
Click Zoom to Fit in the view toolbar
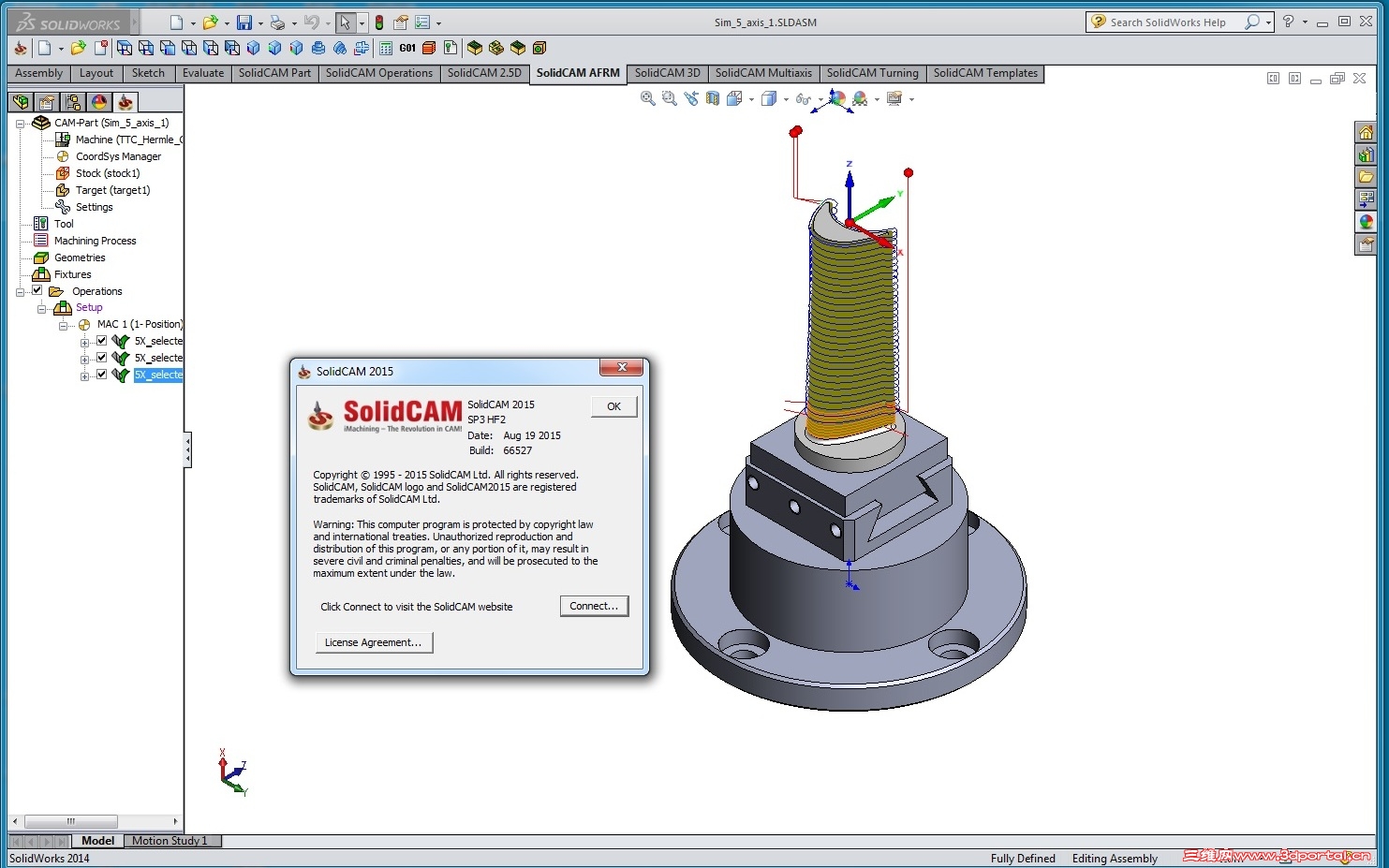(x=647, y=98)
